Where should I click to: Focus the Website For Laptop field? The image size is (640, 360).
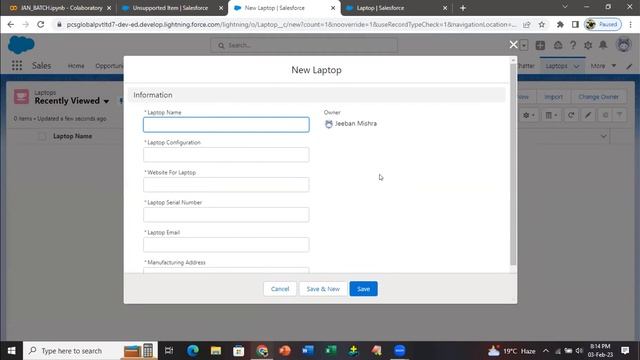tap(226, 185)
